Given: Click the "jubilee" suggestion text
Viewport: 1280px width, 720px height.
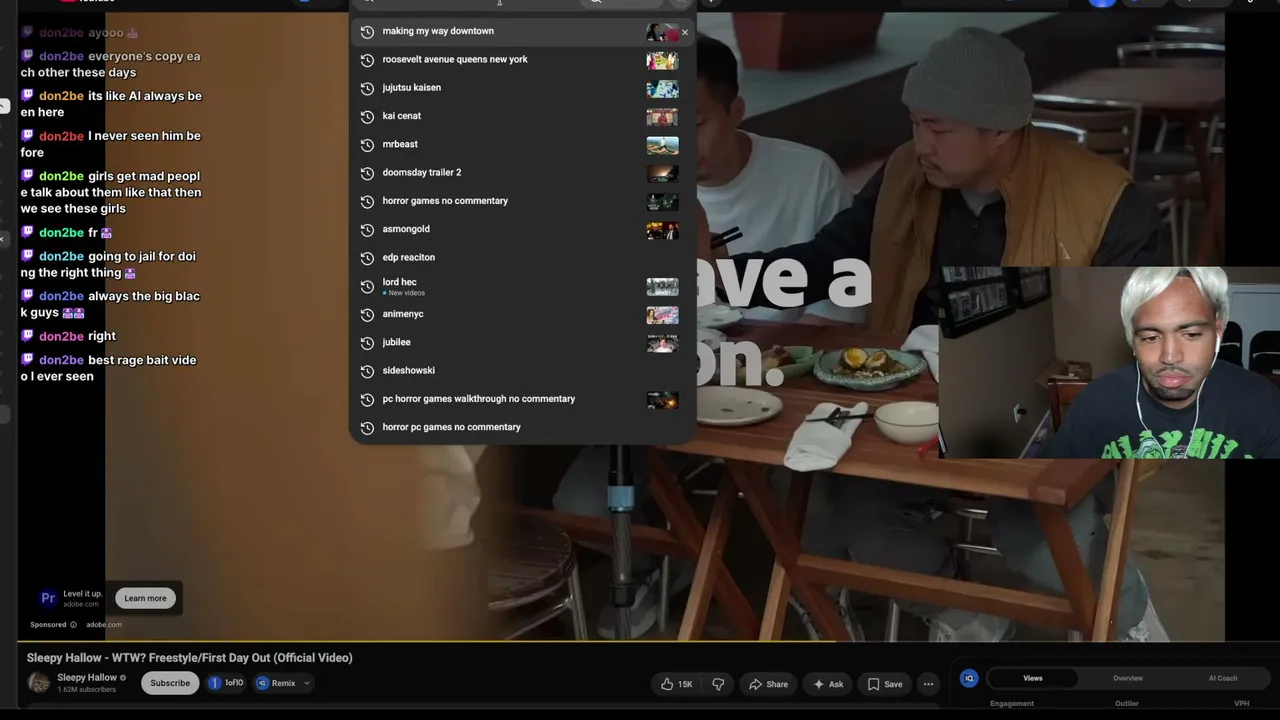Looking at the screenshot, I should pos(396,342).
